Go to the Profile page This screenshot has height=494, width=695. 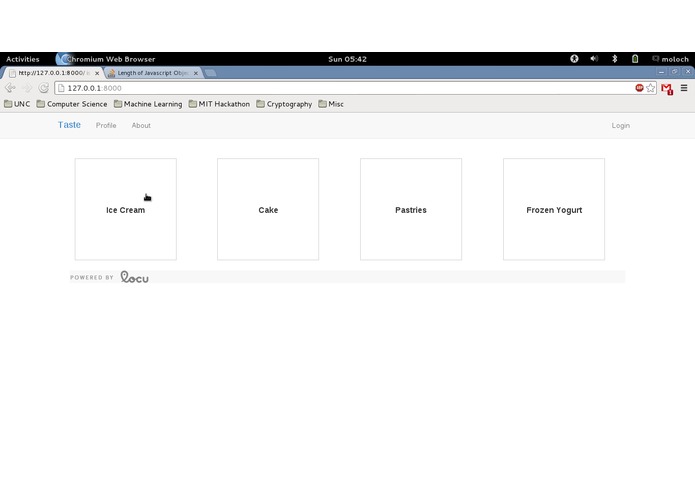point(106,125)
